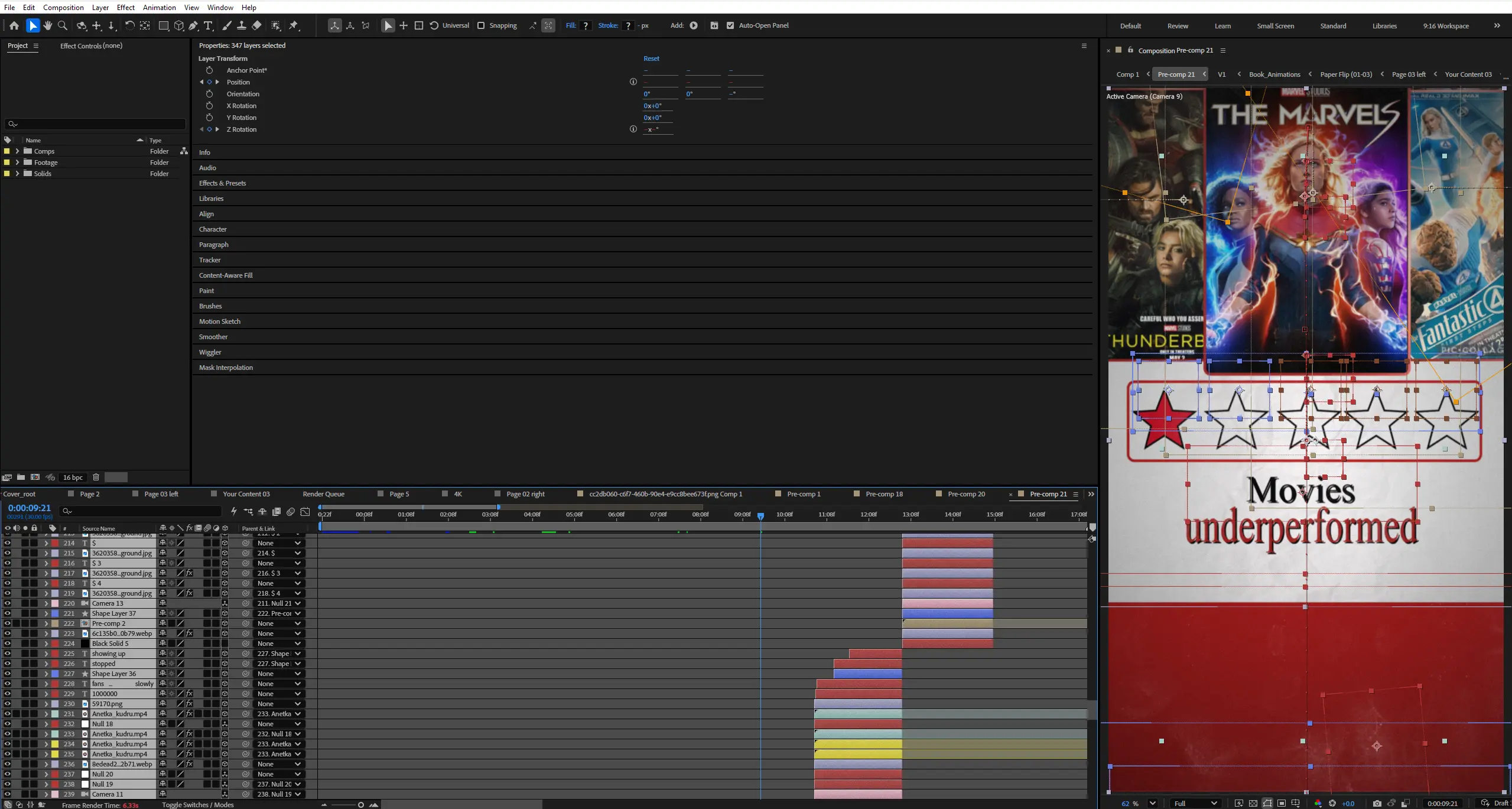Click the Fill color swatch
This screenshot has height=809, width=1512.
coord(586,25)
